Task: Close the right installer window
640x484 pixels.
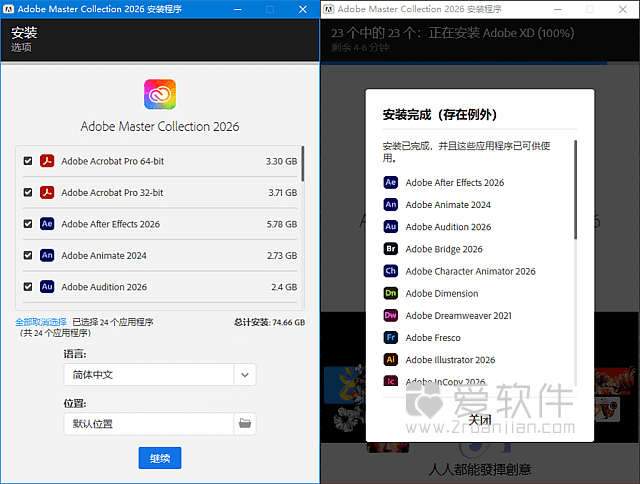Action: pyautogui.click(x=622, y=9)
